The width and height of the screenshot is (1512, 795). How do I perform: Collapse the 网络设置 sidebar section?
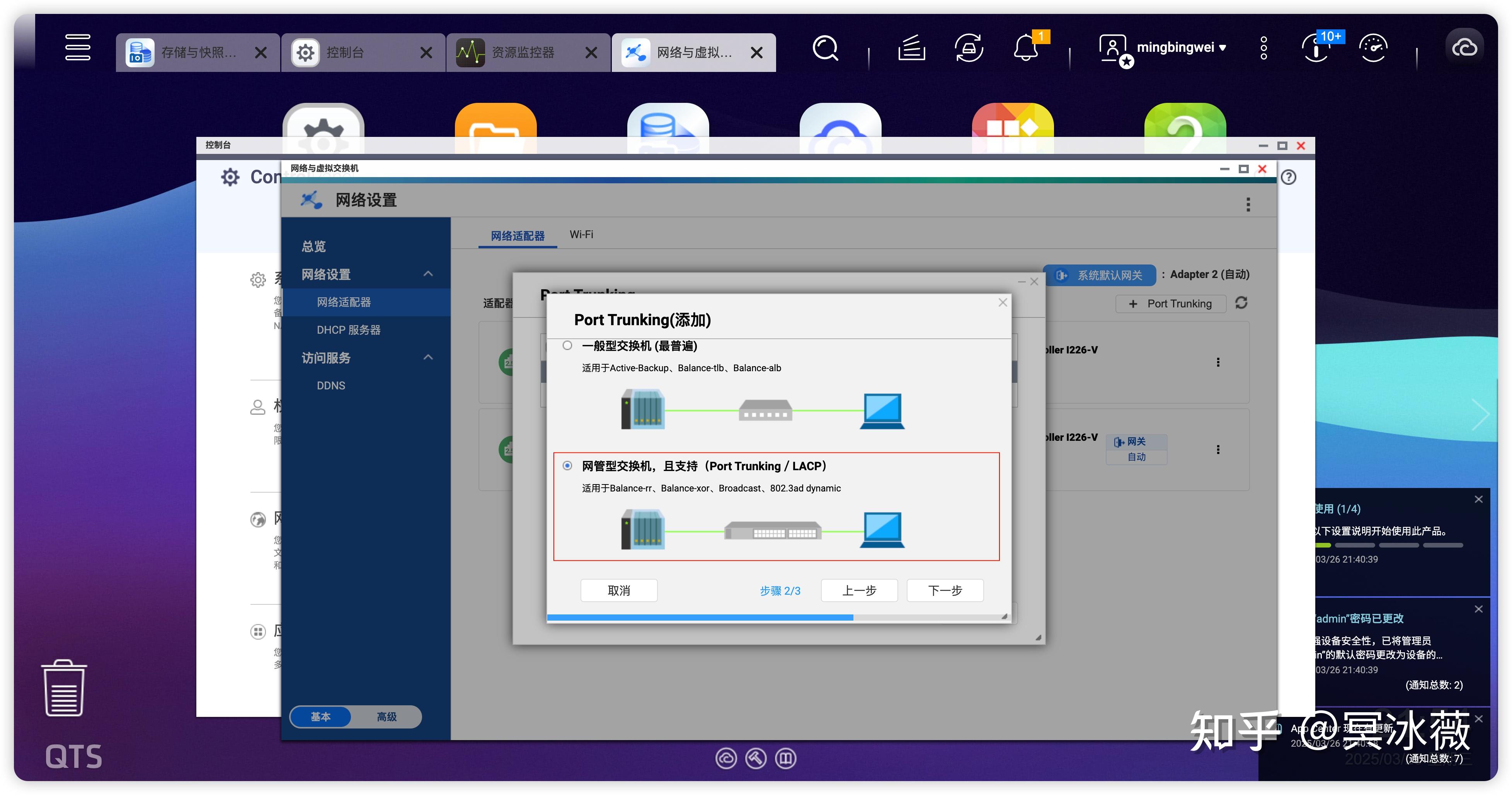pos(428,274)
